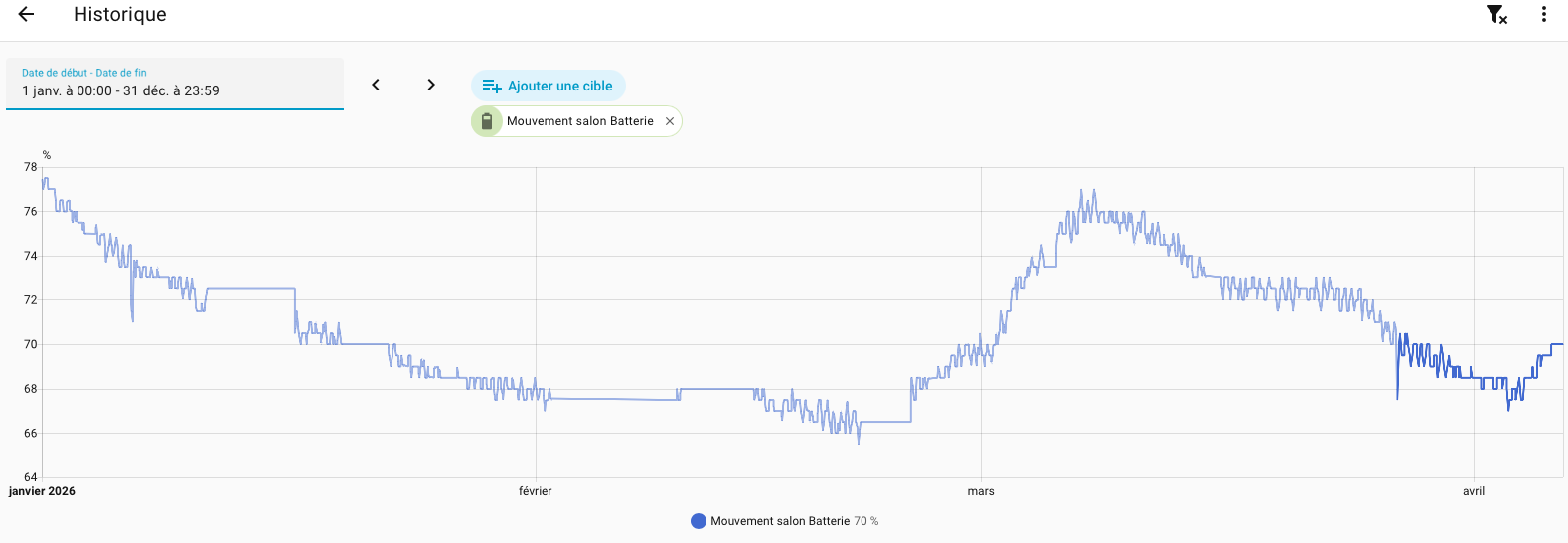Screen dimensions: 1568x543
Task: Click the legend text Mouvement salon Batterie
Action: [780, 521]
